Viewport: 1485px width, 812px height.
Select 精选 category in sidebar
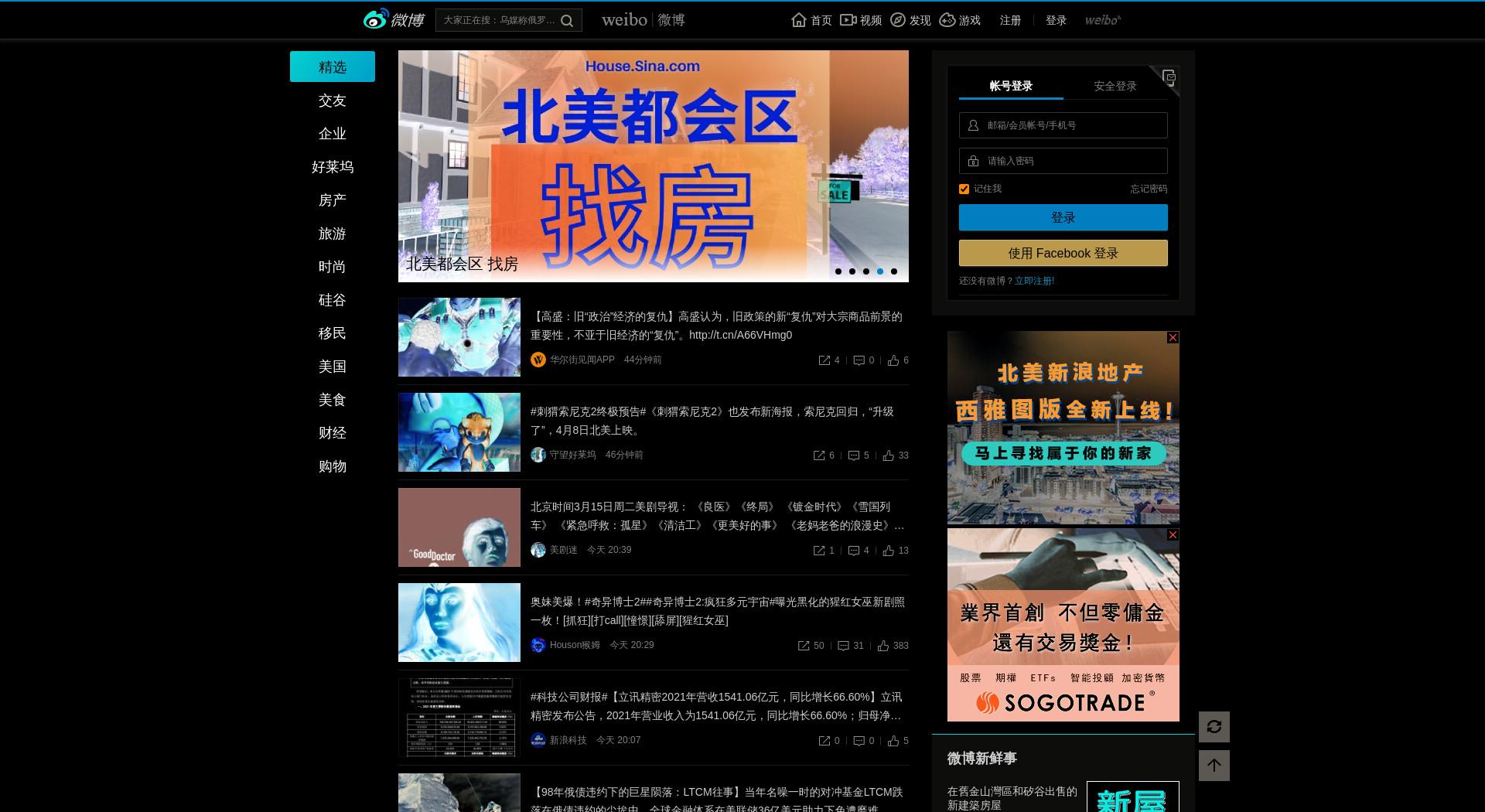coord(333,67)
